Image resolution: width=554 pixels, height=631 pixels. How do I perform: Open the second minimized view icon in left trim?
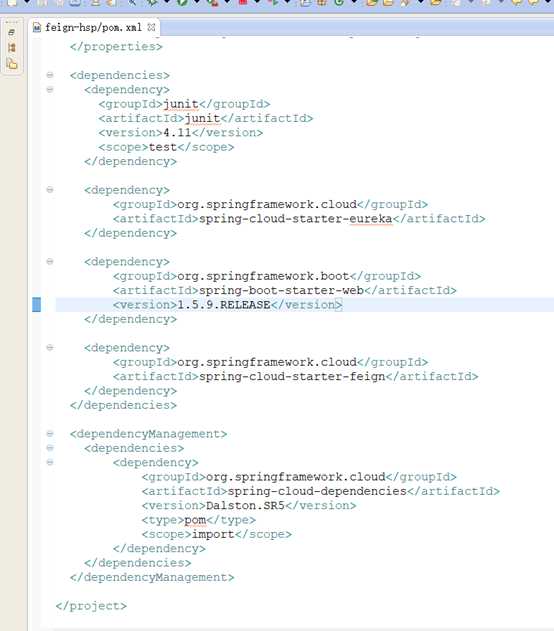point(12,47)
